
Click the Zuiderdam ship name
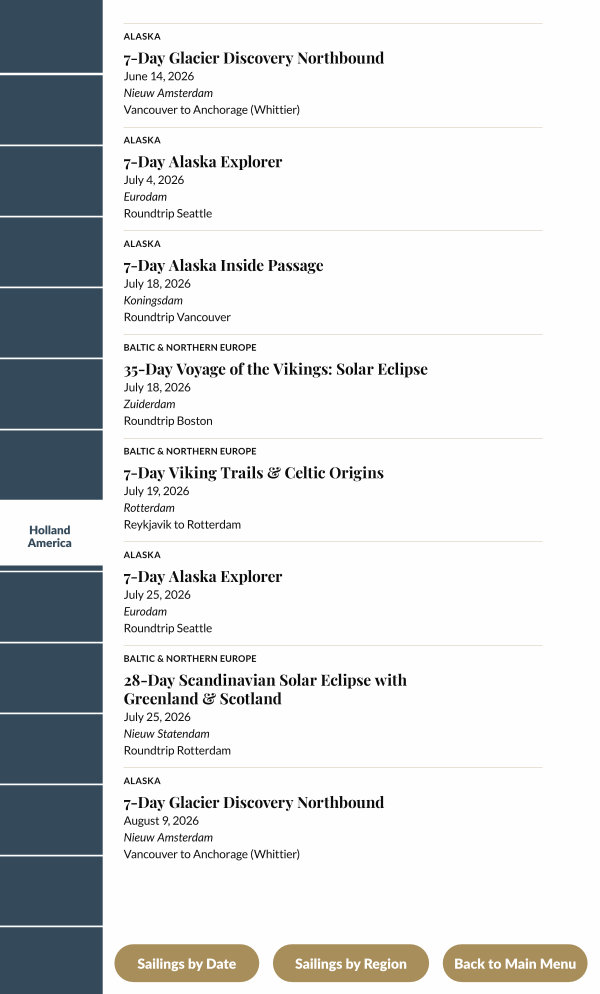[x=149, y=404]
